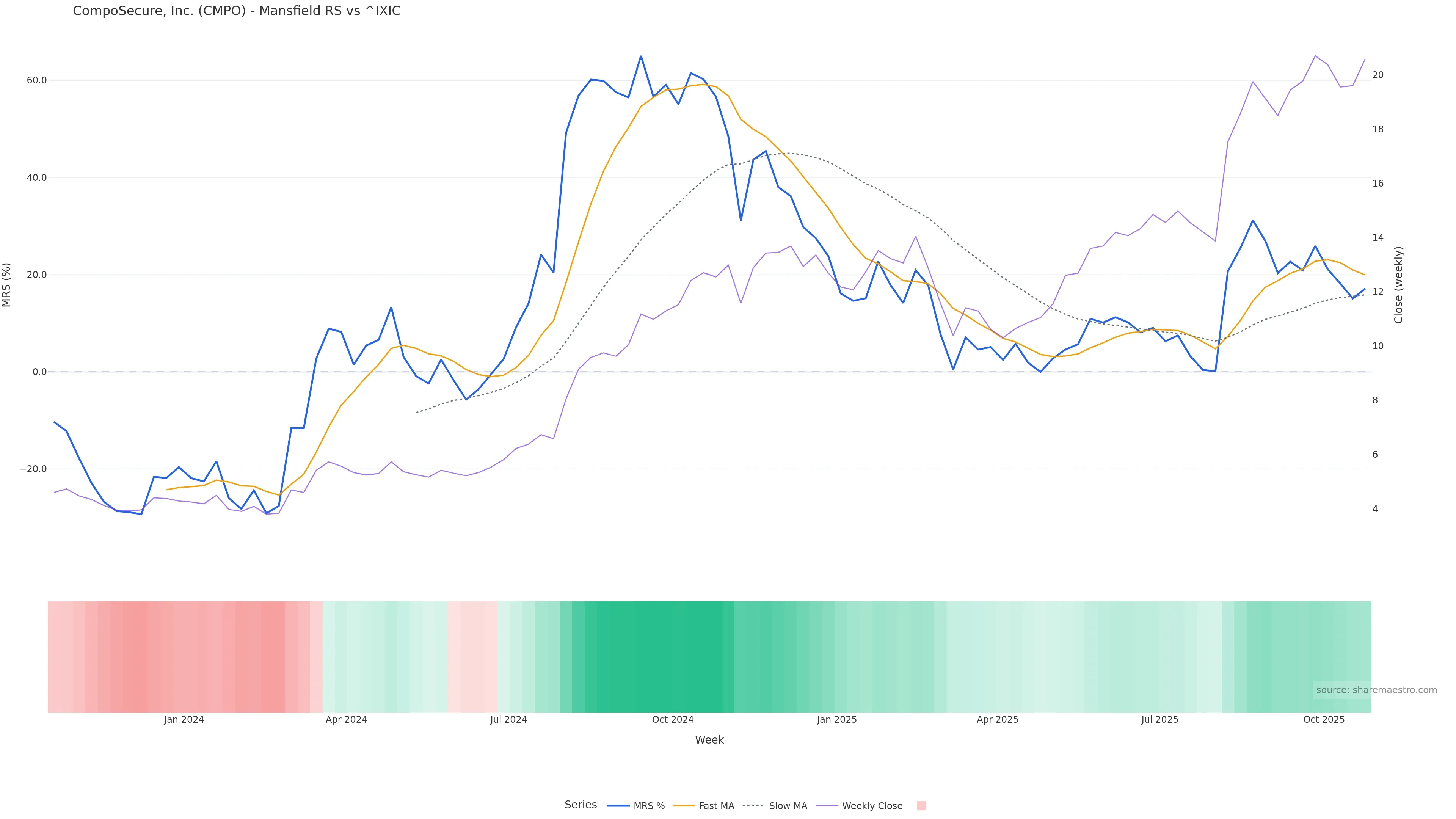The height and width of the screenshot is (819, 1456).
Task: Click the Apr 2024 x-axis label
Action: (x=346, y=720)
